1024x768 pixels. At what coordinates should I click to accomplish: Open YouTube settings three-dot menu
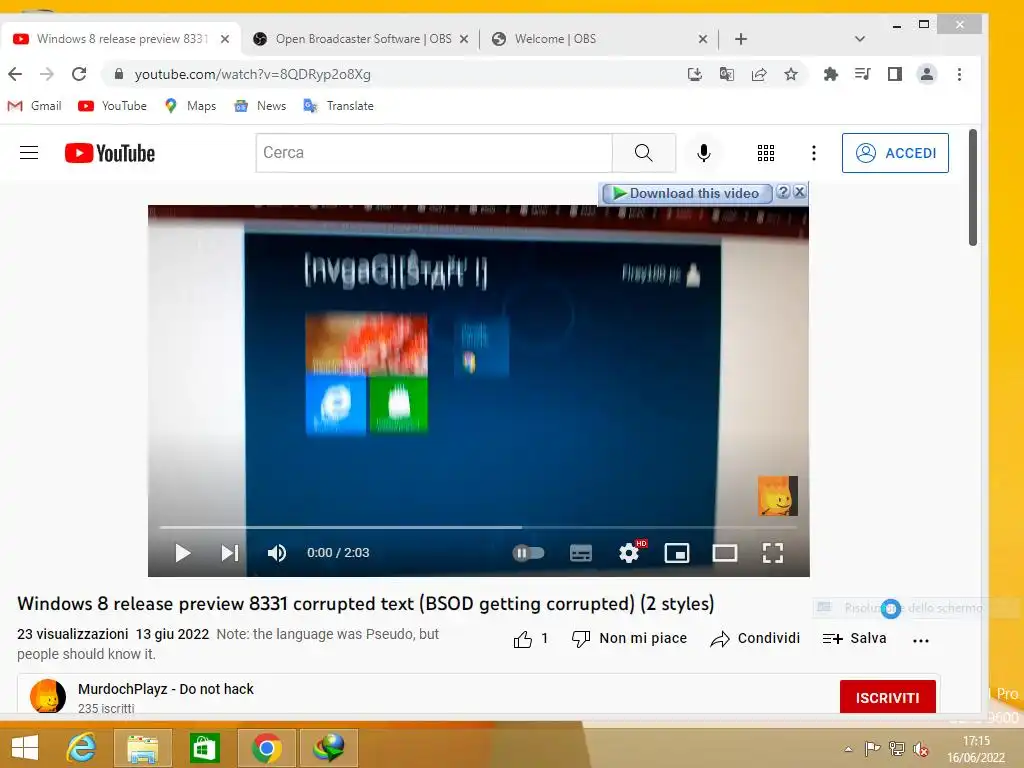[x=814, y=153]
